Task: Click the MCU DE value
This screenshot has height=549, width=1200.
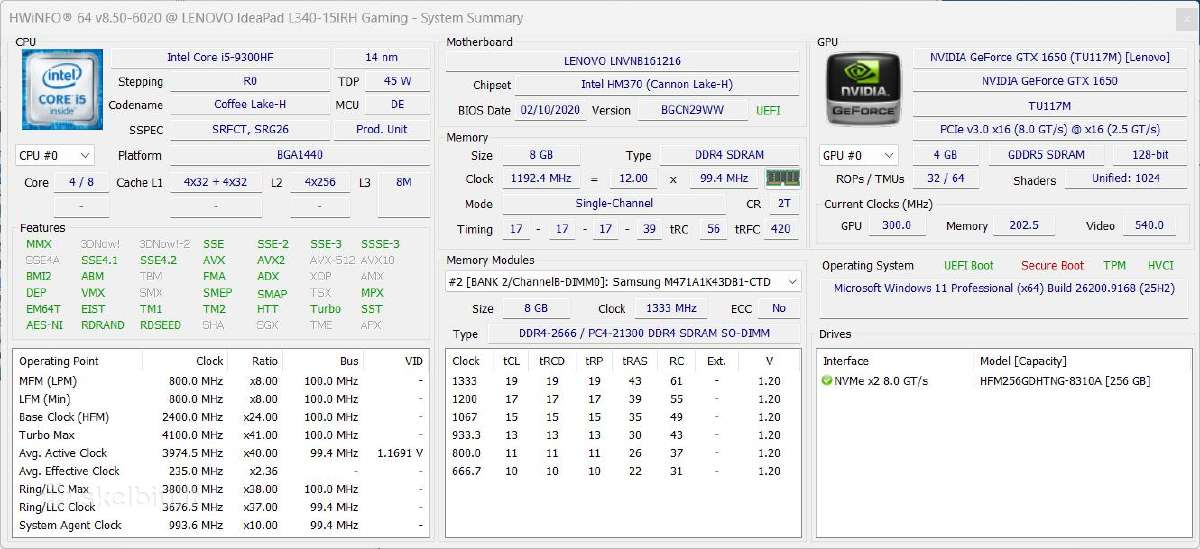Action: pos(397,105)
